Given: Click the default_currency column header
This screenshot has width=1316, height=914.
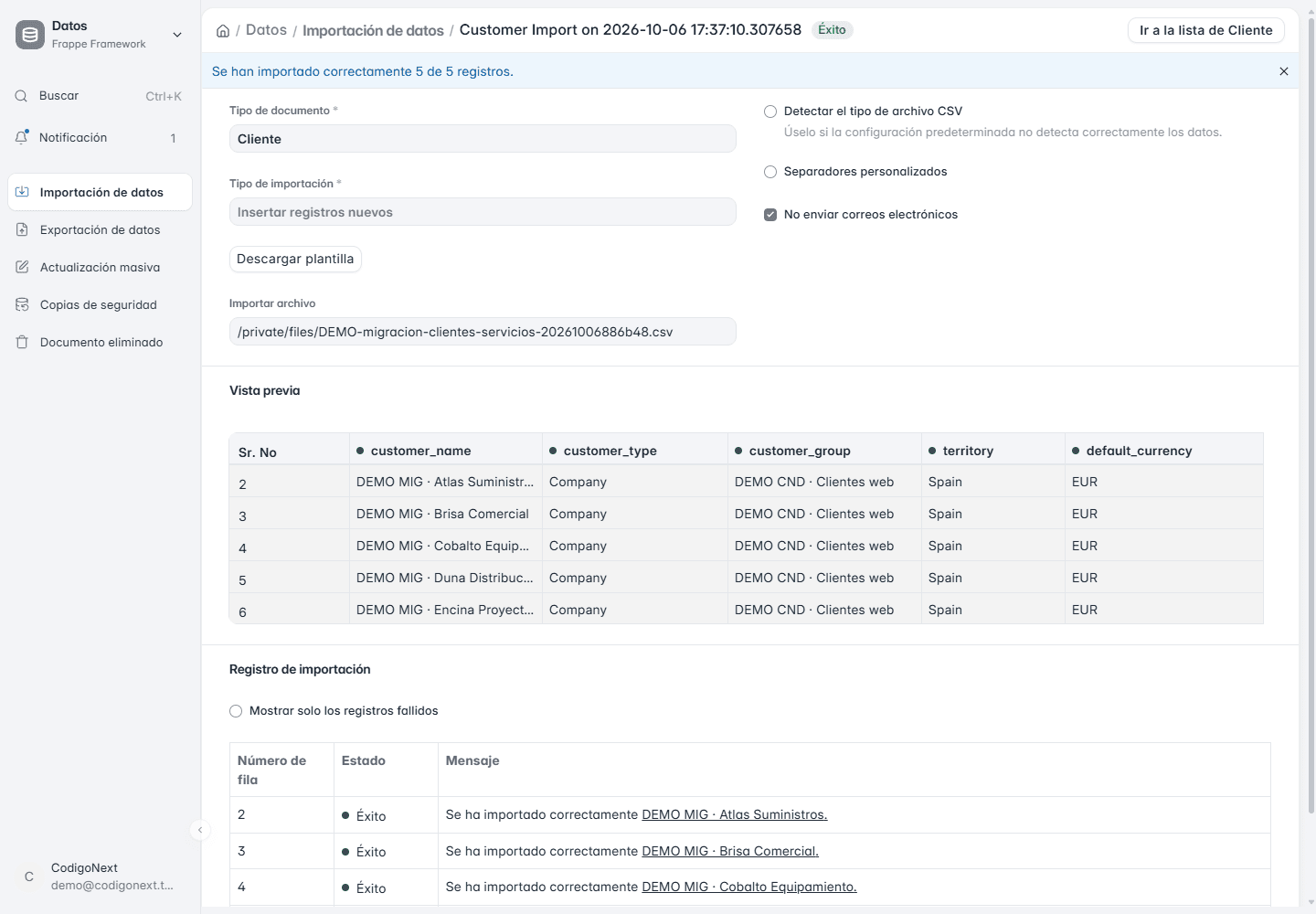Looking at the screenshot, I should coord(1164,451).
